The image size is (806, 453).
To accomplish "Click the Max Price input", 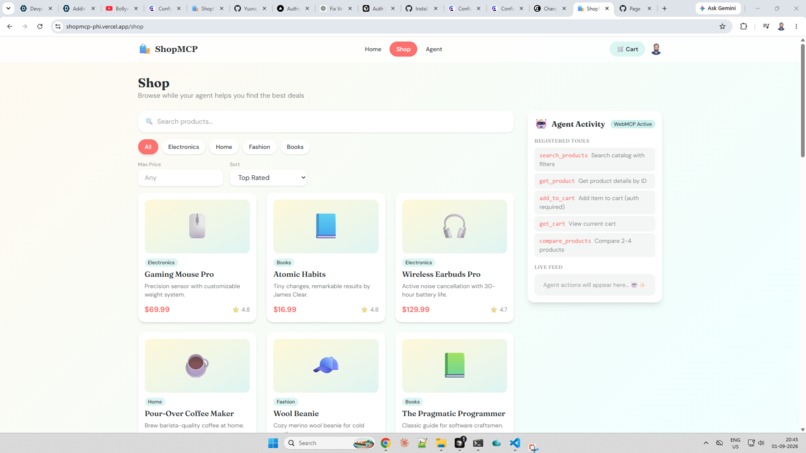I will [x=180, y=178].
